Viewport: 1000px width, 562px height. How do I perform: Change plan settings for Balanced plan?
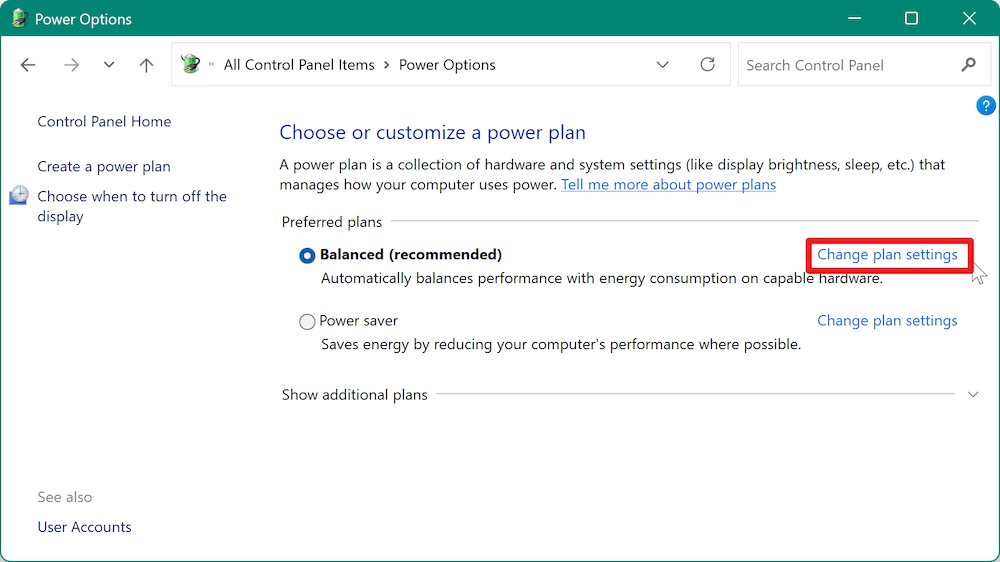pyautogui.click(x=887, y=255)
